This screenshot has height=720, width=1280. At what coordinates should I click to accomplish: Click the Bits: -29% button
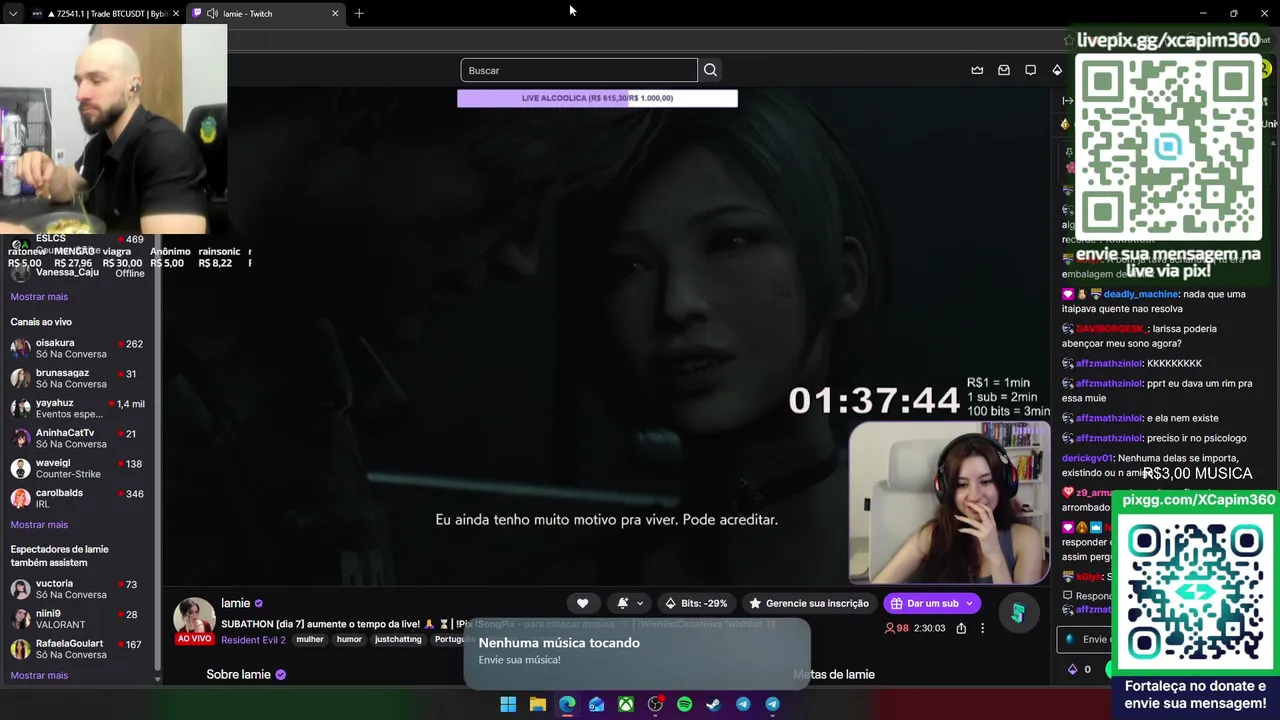[696, 603]
